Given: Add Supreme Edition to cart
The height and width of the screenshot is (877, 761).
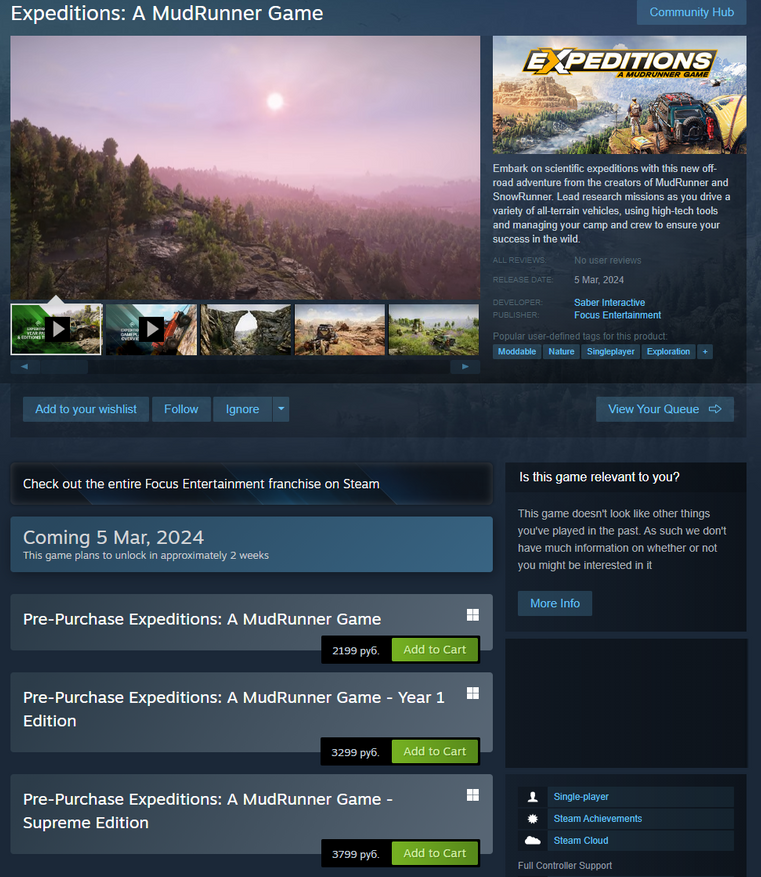Looking at the screenshot, I should click(x=435, y=854).
